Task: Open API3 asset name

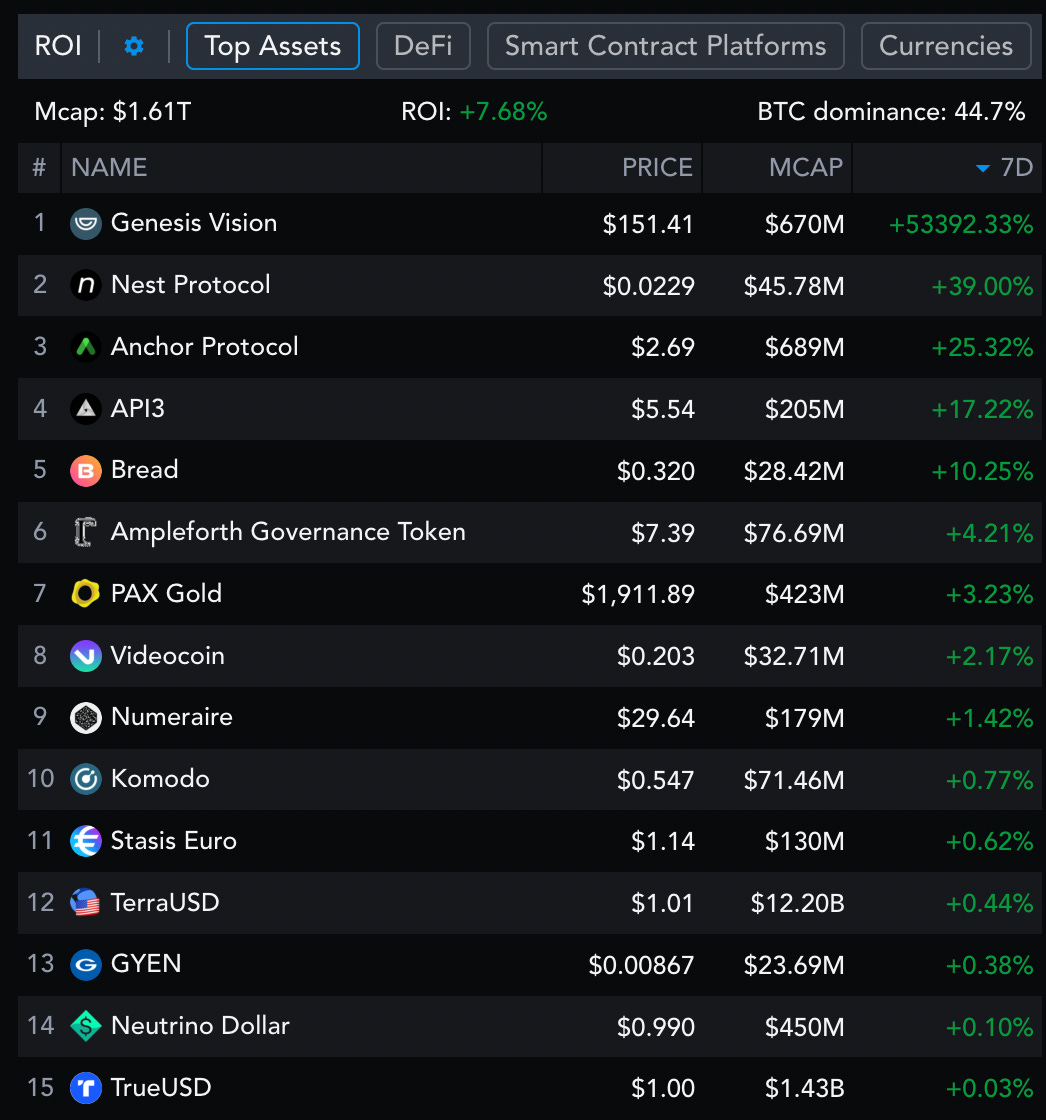Action: pos(138,408)
